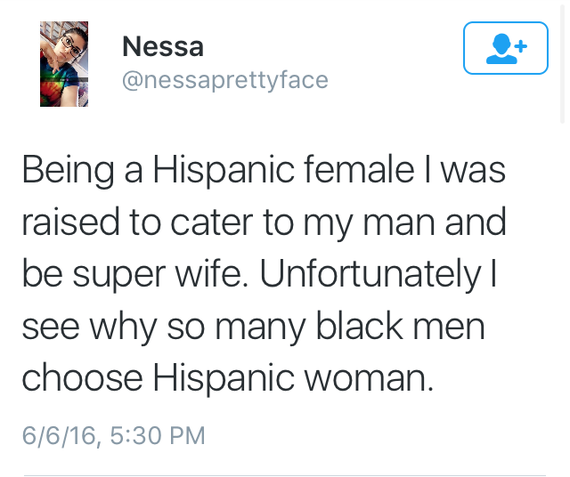The image size is (570, 477).
Task: Click the plus sign in the follow icon
Action: 521,46
